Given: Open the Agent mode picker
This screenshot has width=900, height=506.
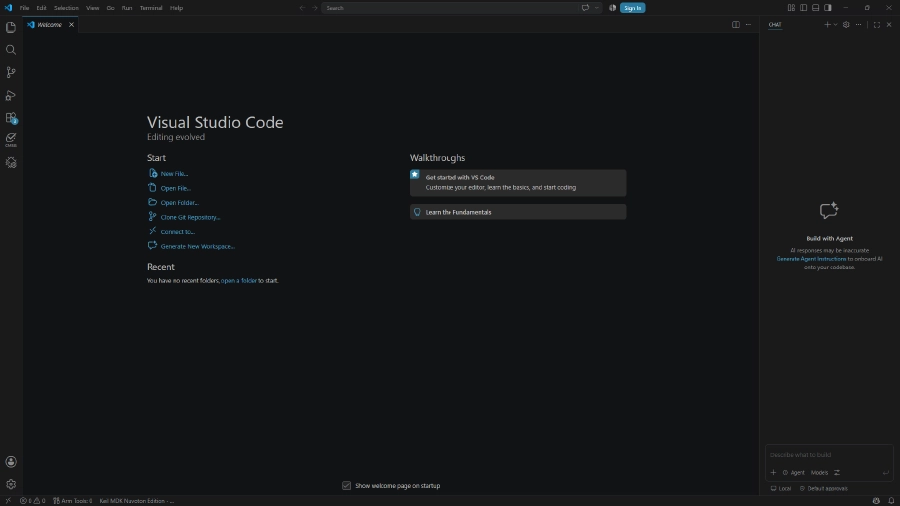Looking at the screenshot, I should [x=793, y=473].
